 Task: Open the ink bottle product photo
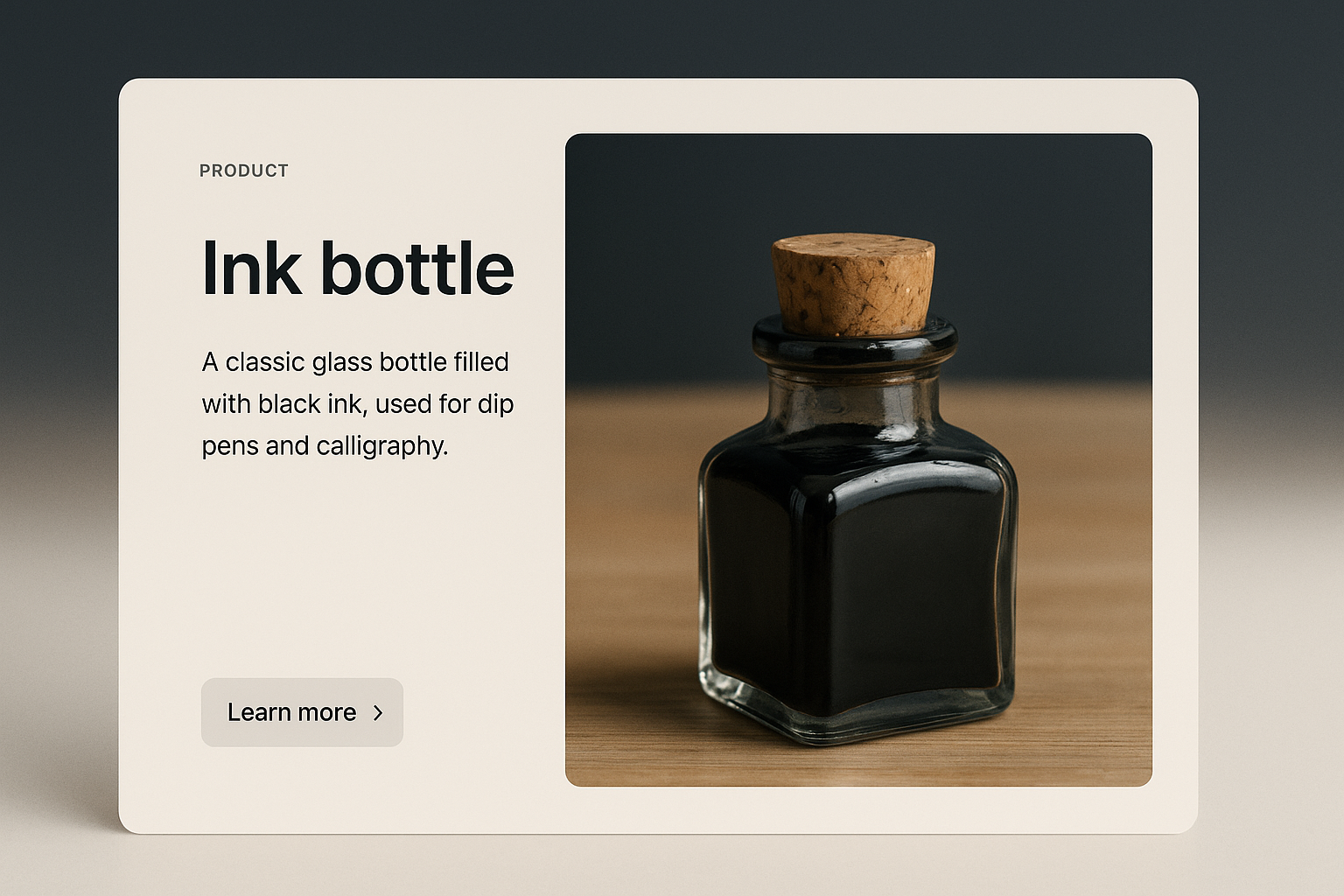pos(858,459)
